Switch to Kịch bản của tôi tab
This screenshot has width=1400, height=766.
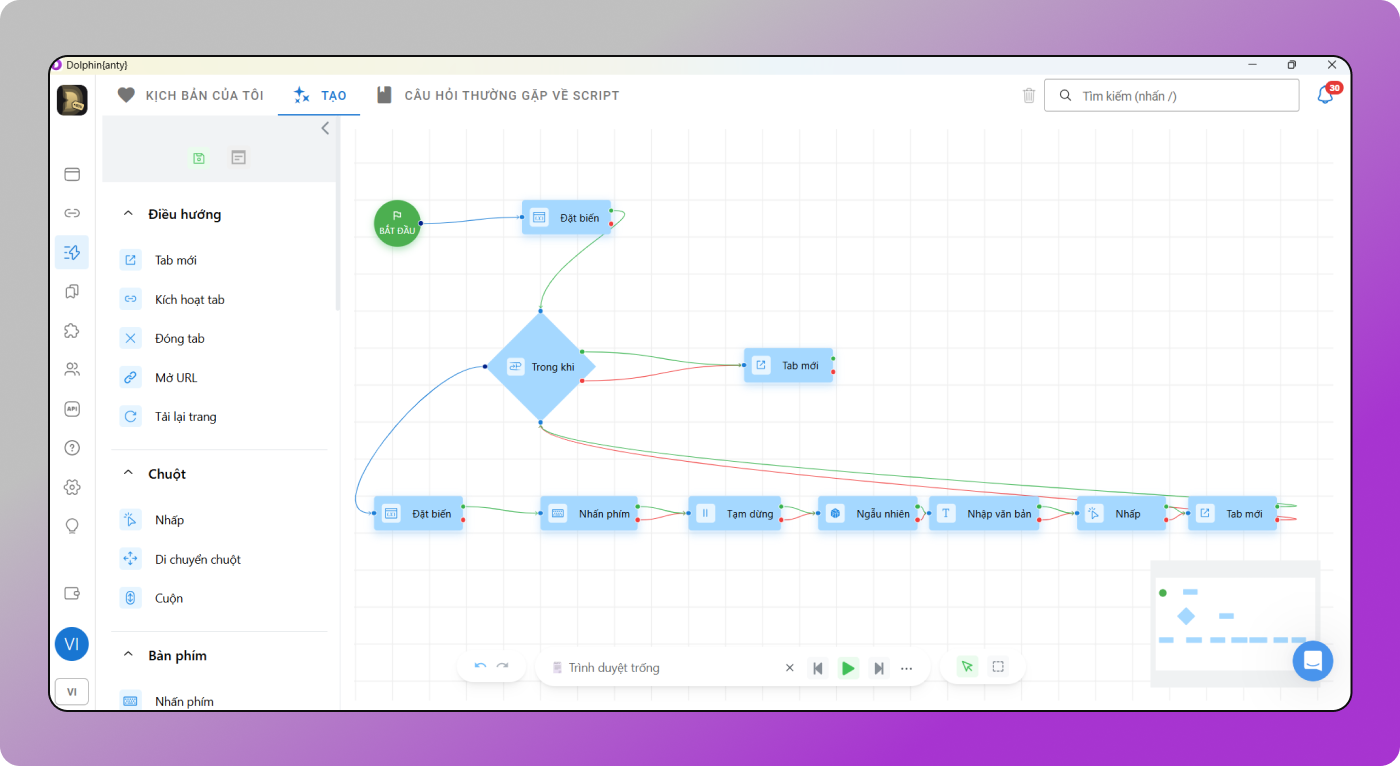tap(191, 96)
